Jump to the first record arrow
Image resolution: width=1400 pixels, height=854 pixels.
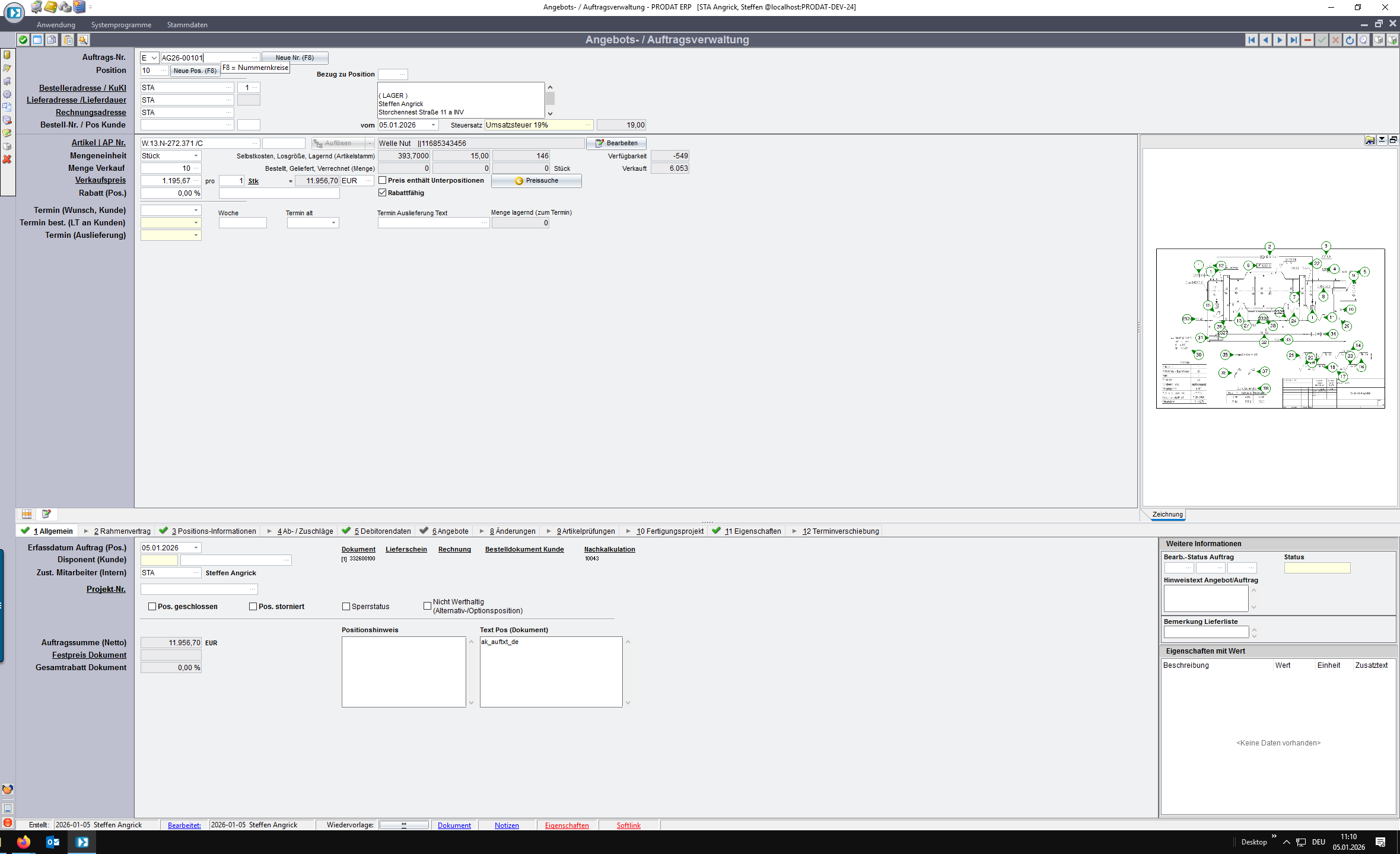[x=1251, y=40]
